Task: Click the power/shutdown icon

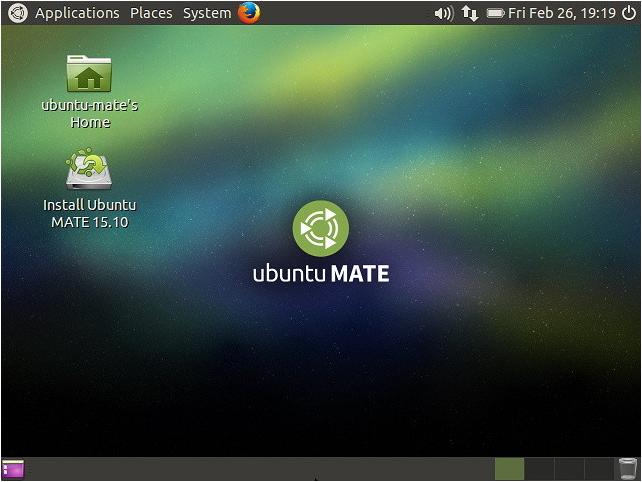Action: 628,13
